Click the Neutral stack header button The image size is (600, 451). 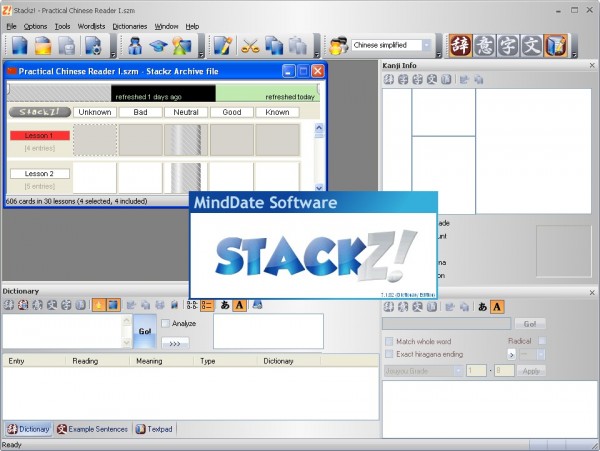(x=186, y=112)
